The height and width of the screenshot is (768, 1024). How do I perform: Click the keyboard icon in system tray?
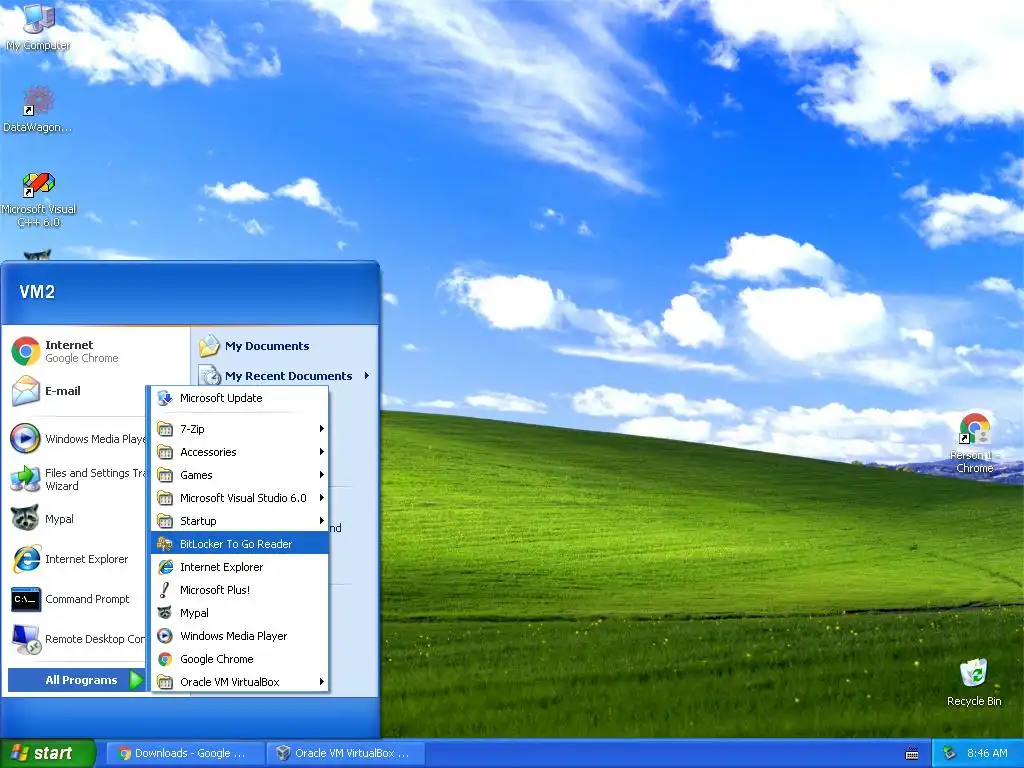912,754
